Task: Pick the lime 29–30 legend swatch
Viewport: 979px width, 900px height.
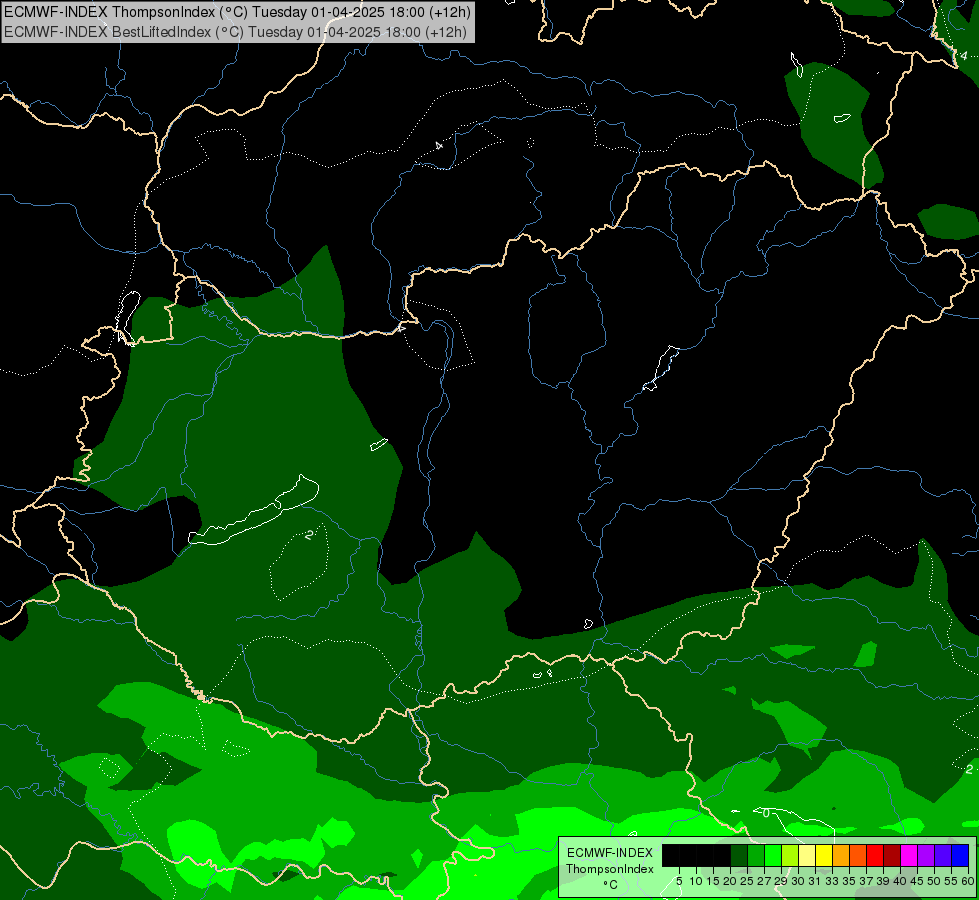Action: [790, 855]
